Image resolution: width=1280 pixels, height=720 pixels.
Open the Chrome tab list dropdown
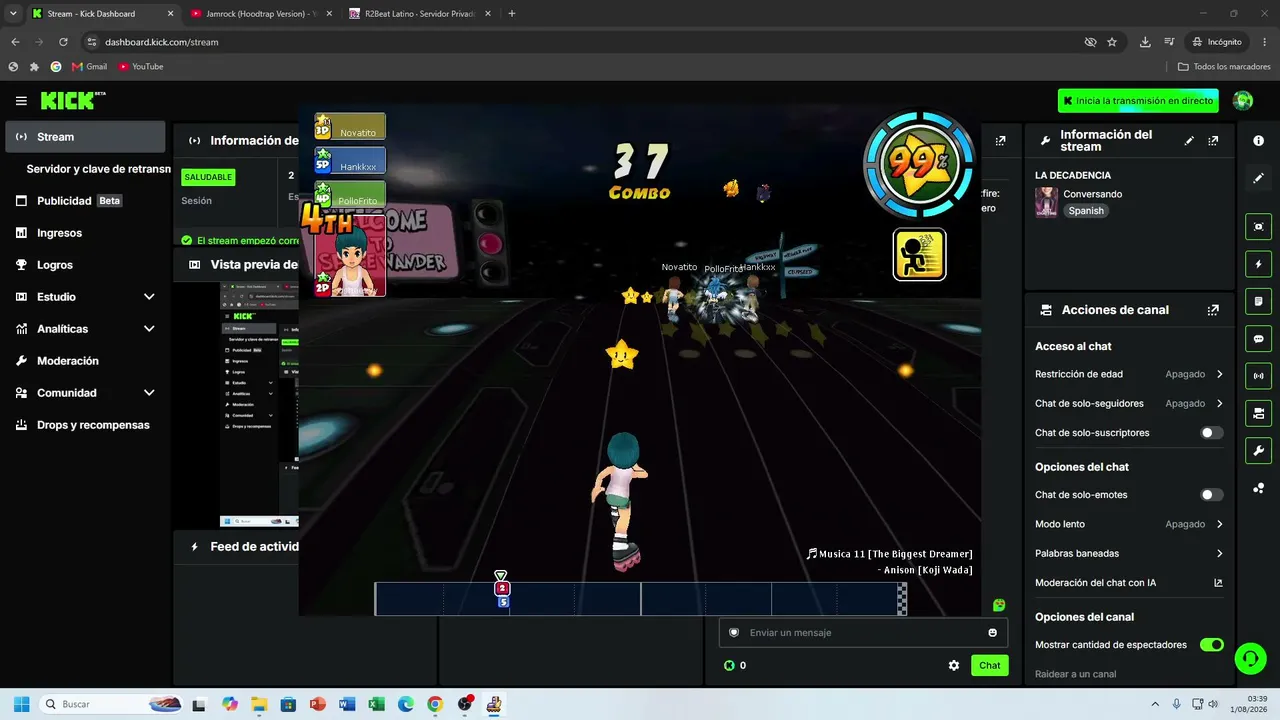pos(13,13)
